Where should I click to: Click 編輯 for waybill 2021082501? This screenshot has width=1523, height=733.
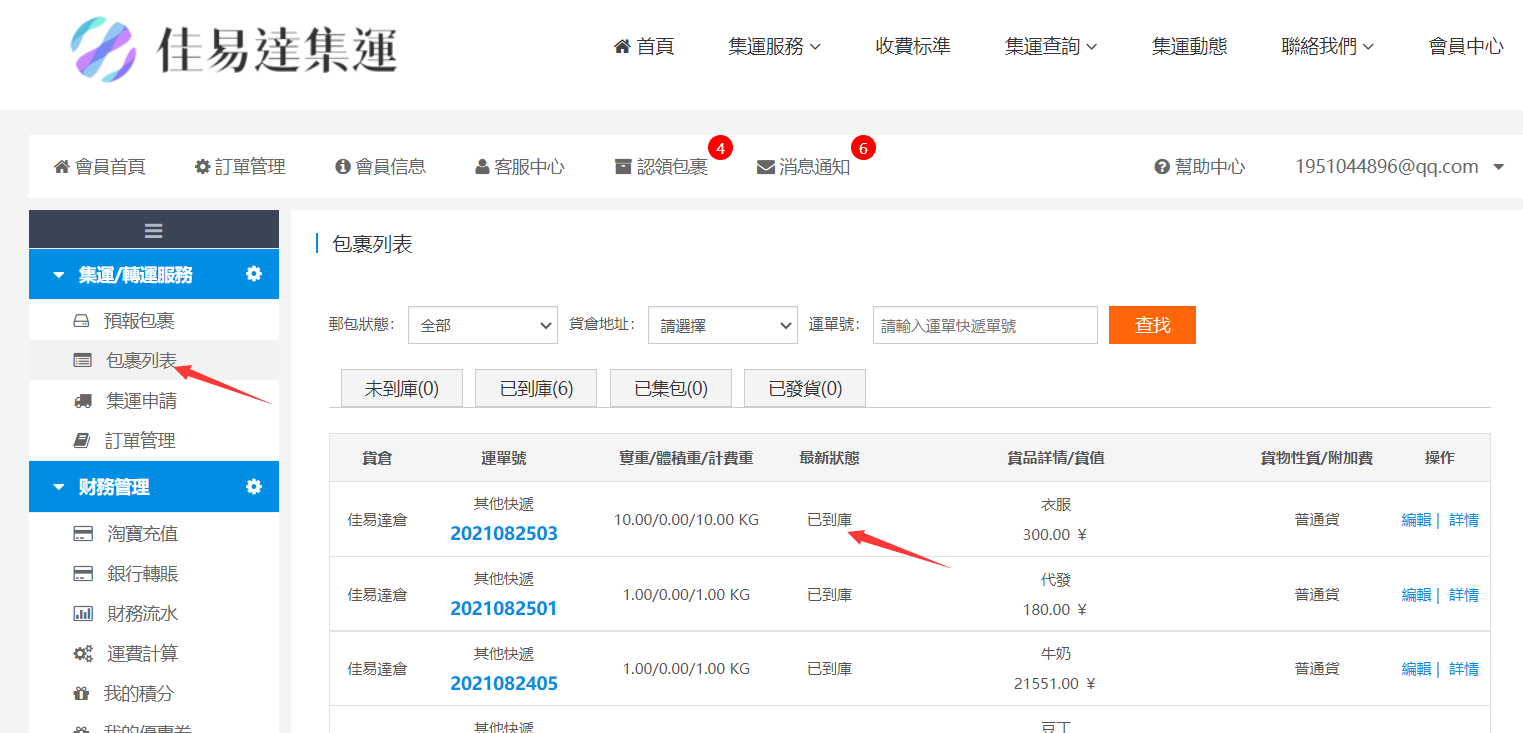coord(1416,595)
